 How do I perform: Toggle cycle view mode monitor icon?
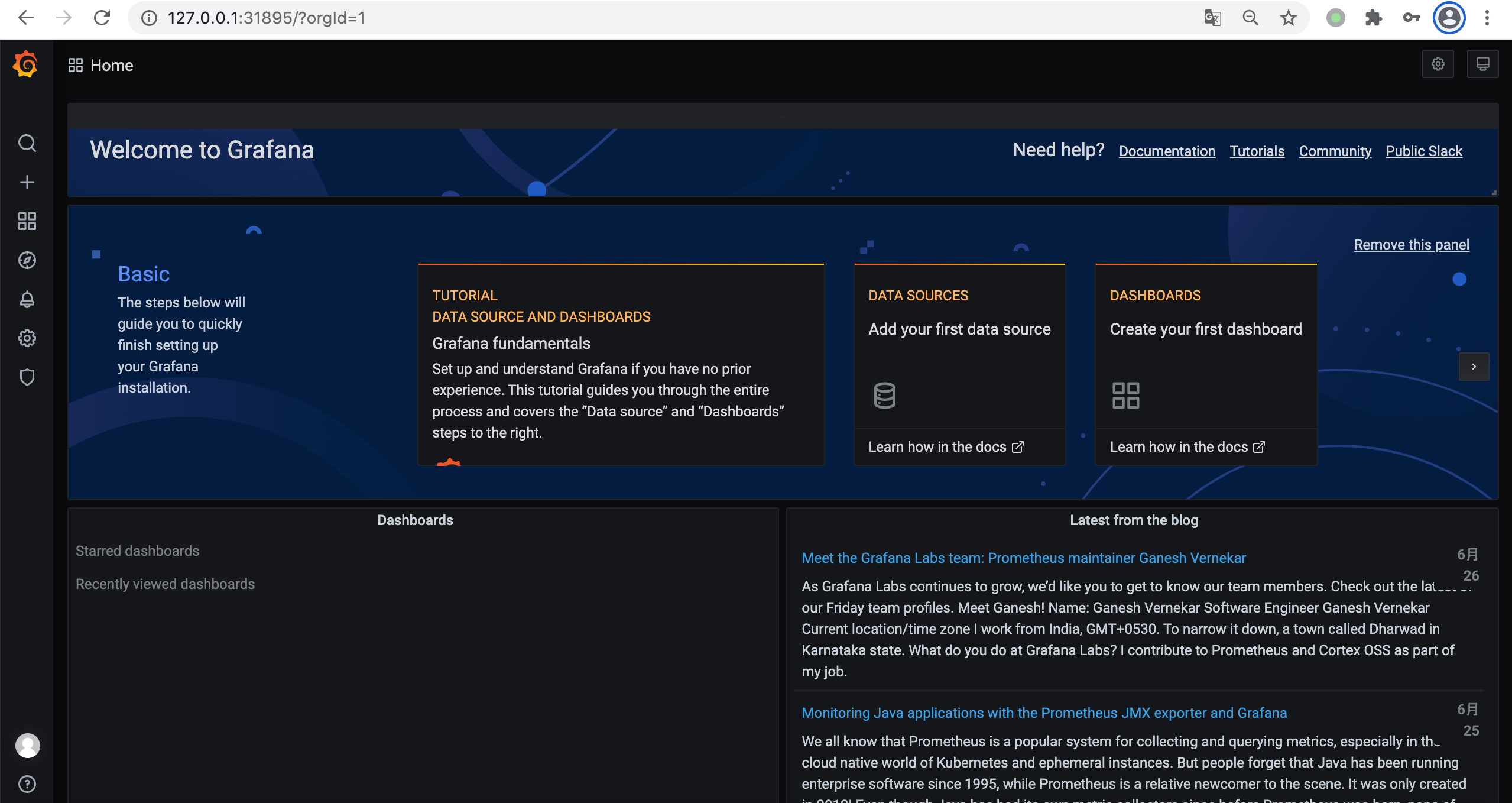coord(1482,64)
